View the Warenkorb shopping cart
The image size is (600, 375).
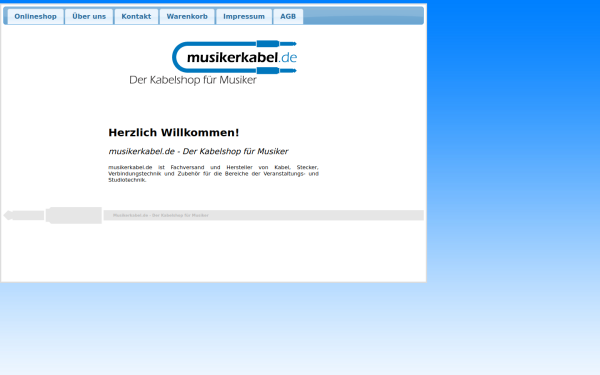187,16
